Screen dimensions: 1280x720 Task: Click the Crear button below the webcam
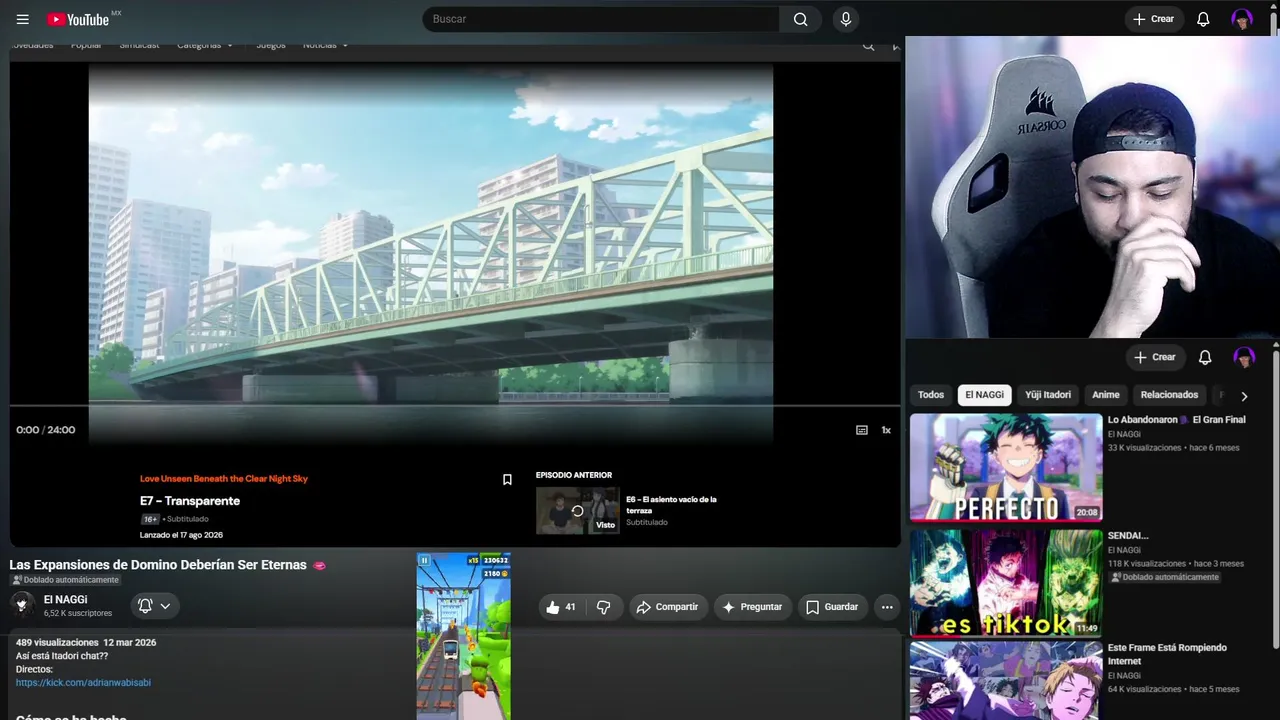[x=1155, y=357]
